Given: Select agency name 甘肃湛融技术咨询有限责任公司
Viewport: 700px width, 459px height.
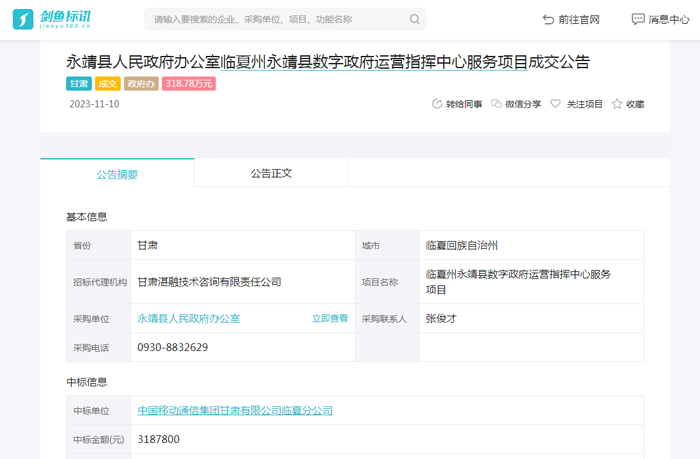Looking at the screenshot, I should (209, 282).
